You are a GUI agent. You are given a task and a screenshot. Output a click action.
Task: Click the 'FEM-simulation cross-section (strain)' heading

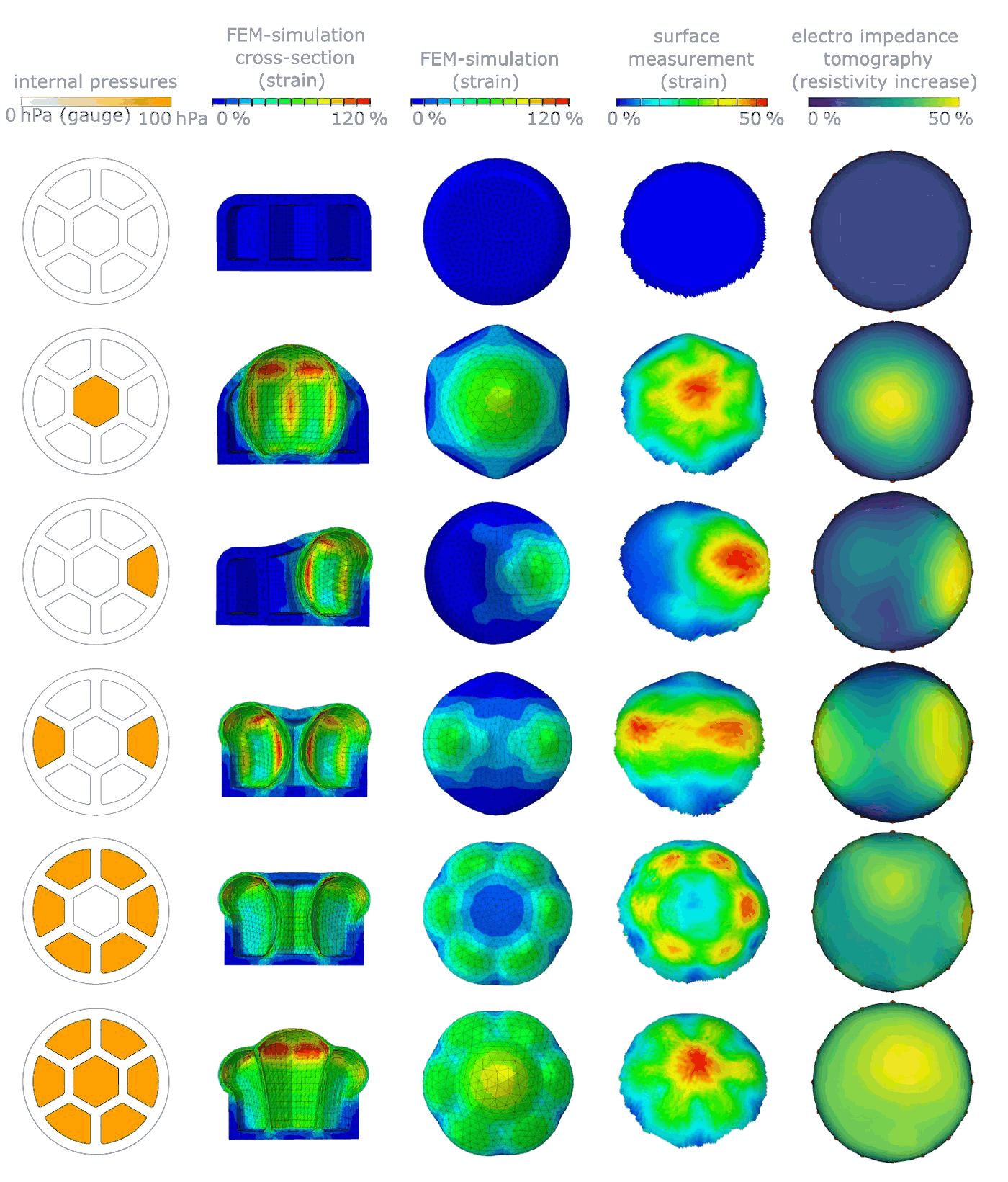295,58
